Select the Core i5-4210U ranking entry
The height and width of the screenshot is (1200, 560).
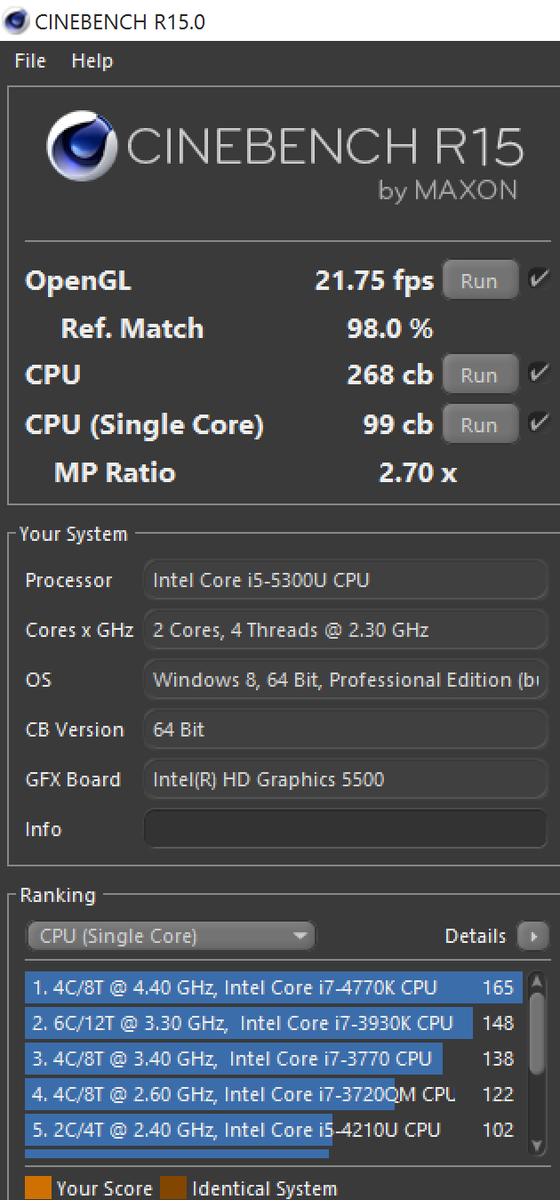click(274, 1129)
